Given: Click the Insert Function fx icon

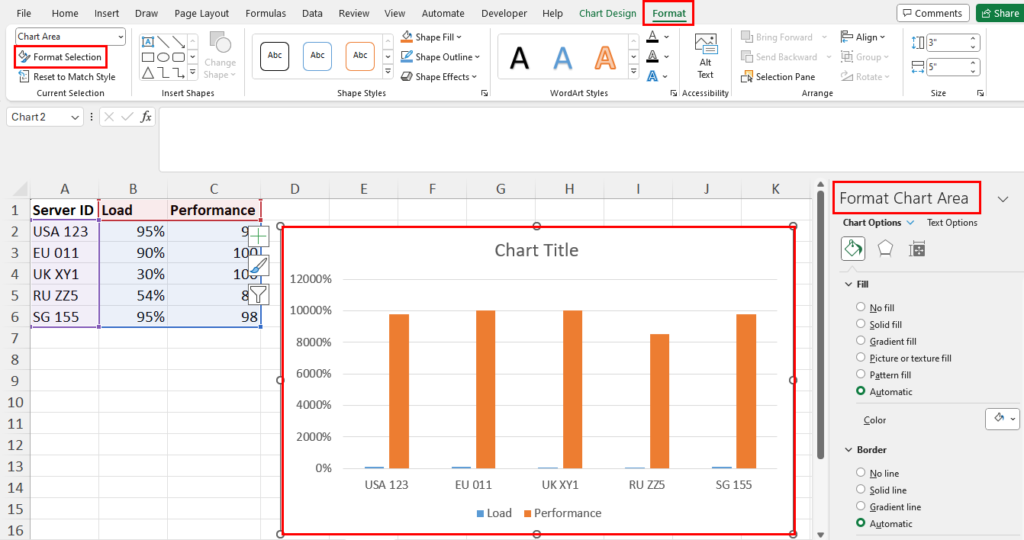Looking at the screenshot, I should point(146,117).
